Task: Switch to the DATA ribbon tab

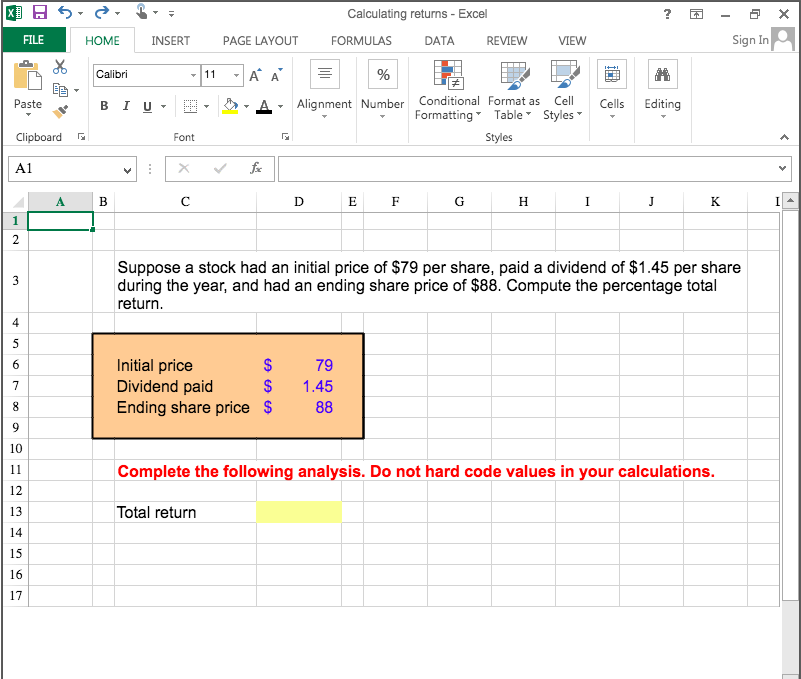Action: [439, 41]
